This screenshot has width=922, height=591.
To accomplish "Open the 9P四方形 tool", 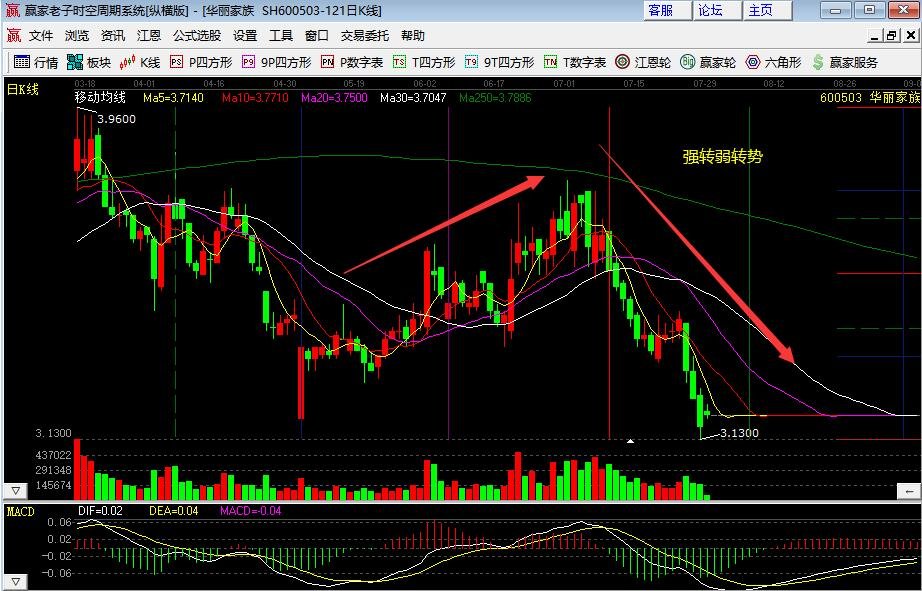I will [276, 62].
